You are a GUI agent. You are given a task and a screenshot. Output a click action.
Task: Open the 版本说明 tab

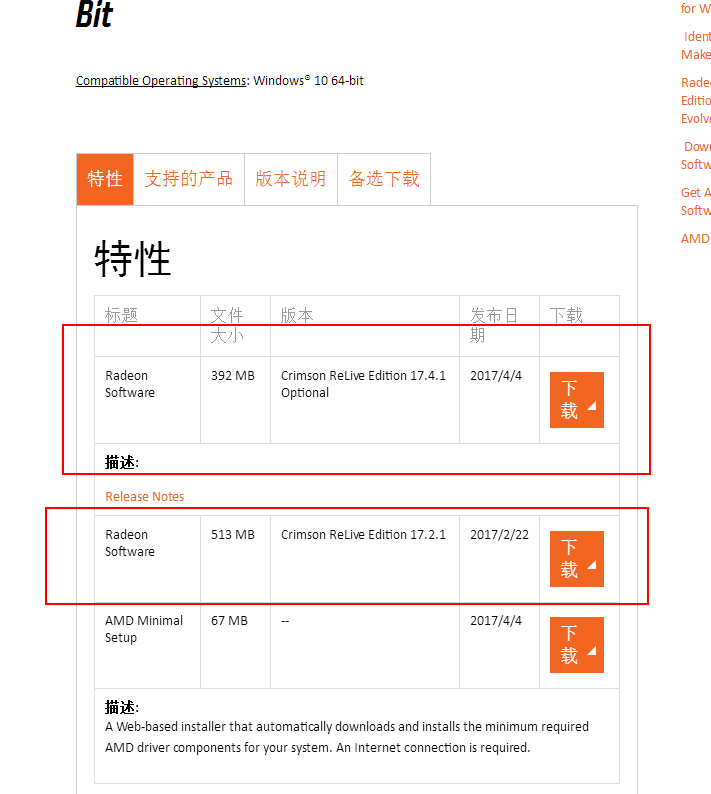pyautogui.click(x=291, y=179)
